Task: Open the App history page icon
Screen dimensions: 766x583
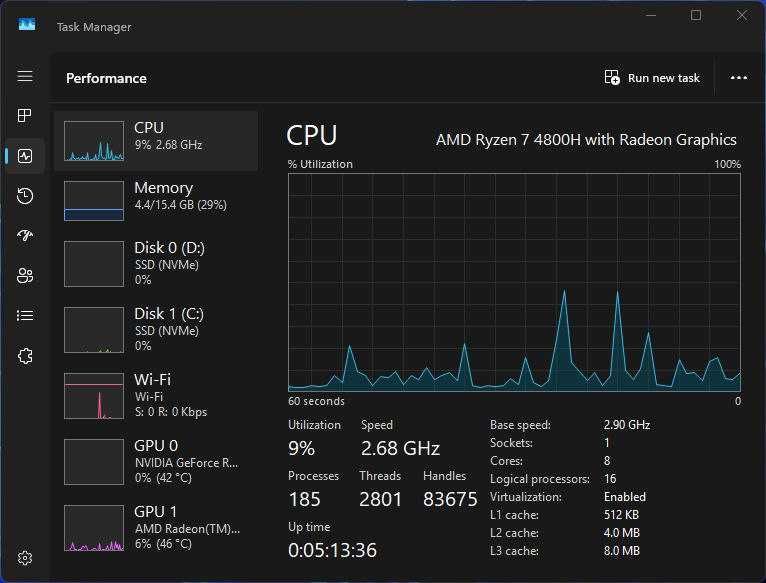Action: click(x=25, y=196)
